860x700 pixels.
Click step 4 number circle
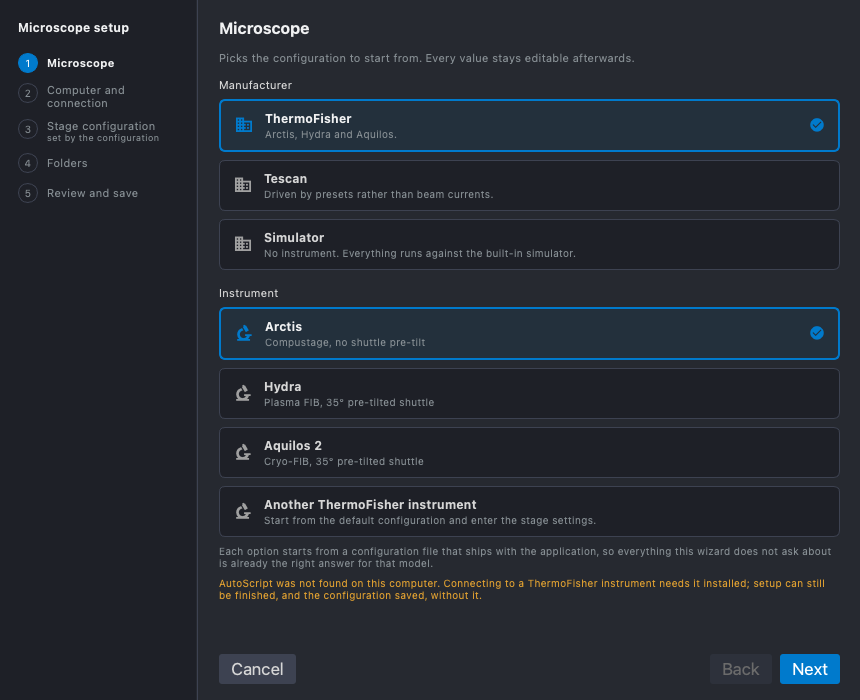coord(28,163)
